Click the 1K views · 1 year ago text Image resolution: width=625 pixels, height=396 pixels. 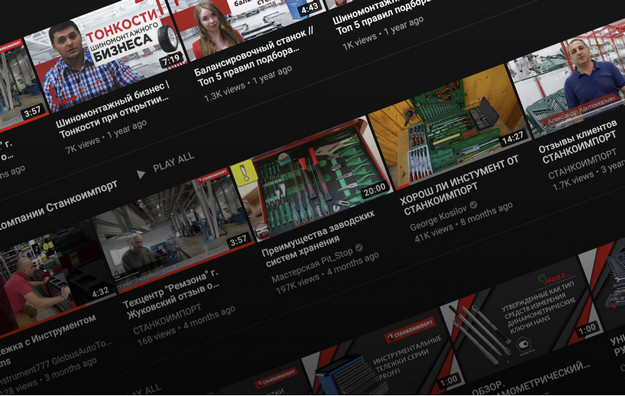(383, 33)
